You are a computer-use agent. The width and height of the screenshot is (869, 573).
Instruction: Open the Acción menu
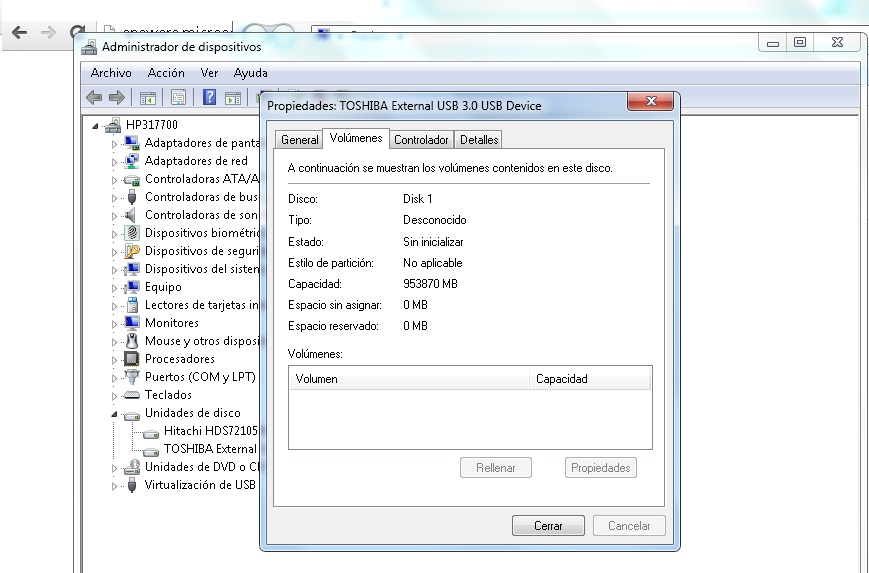tap(166, 73)
